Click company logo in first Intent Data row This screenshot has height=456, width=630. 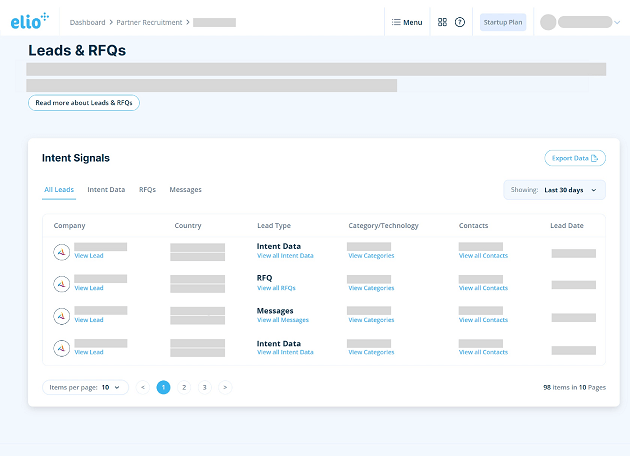pyautogui.click(x=61, y=252)
